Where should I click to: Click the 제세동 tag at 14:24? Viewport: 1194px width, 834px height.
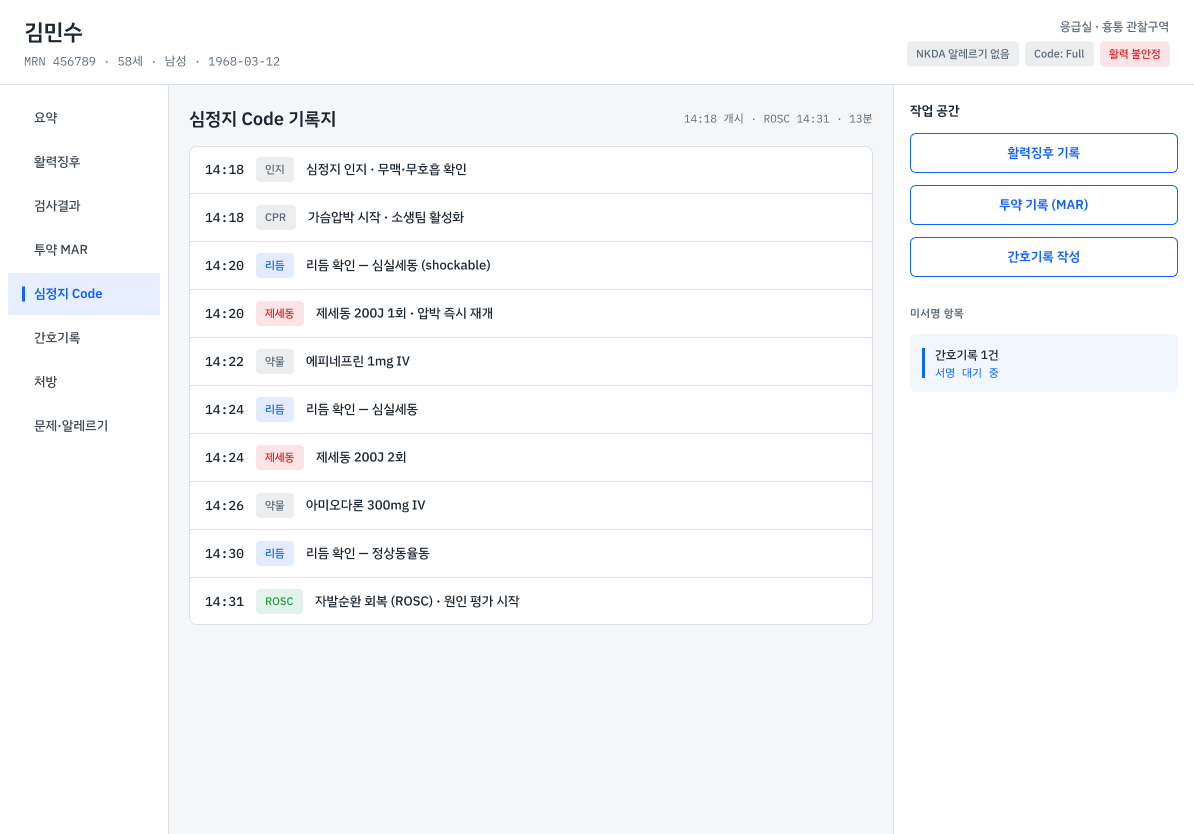pyautogui.click(x=279, y=458)
